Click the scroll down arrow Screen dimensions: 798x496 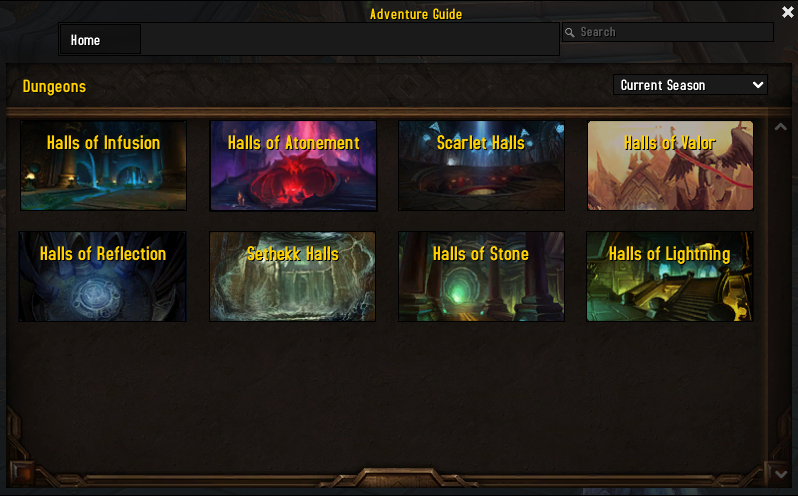[x=781, y=474]
